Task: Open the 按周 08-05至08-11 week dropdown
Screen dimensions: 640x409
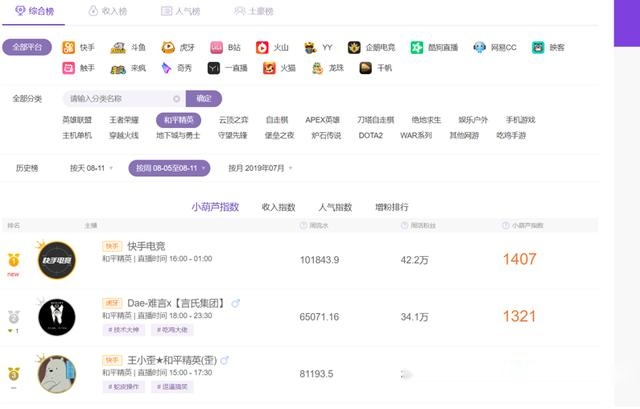Action: click(x=169, y=168)
